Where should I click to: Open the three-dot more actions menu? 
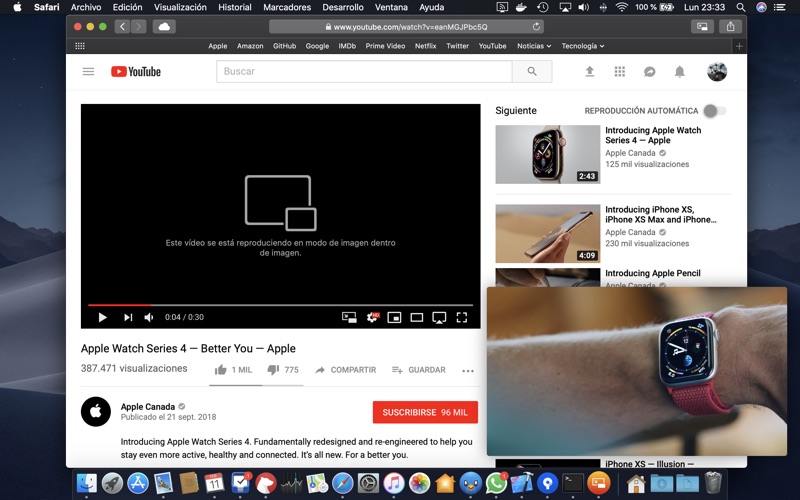[468, 371]
